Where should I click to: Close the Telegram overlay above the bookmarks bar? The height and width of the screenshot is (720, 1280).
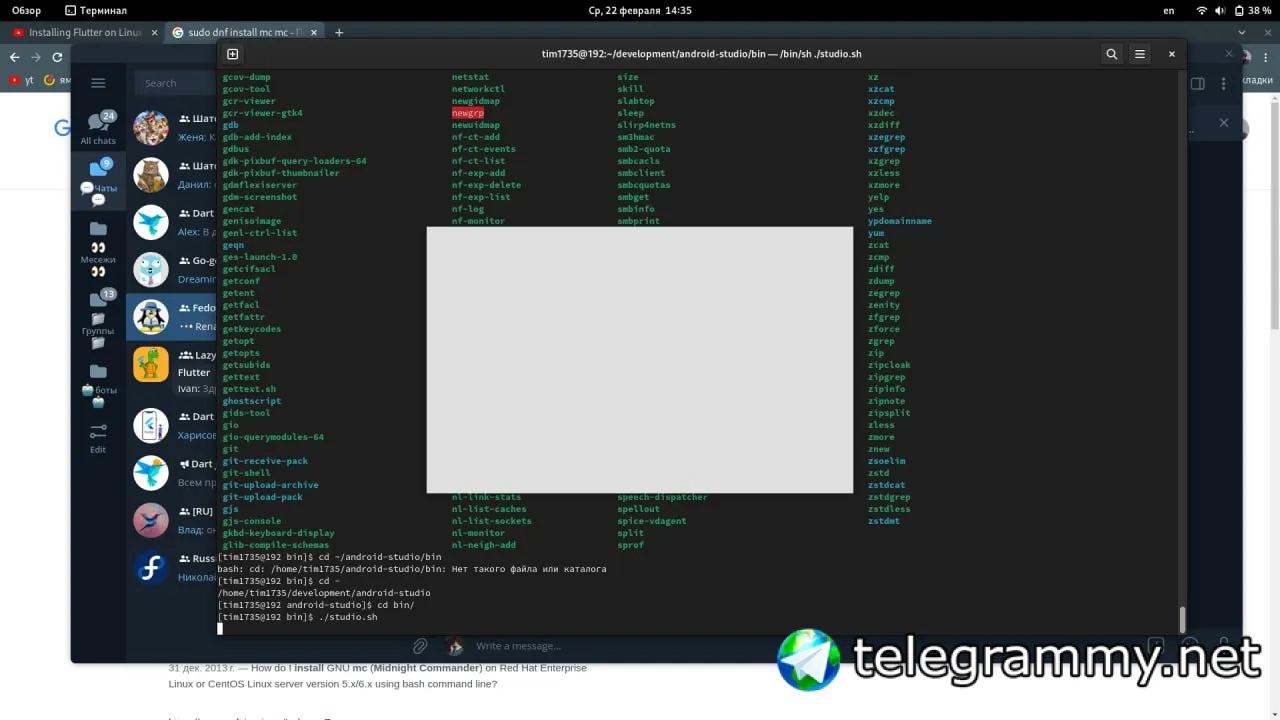[x=1229, y=54]
